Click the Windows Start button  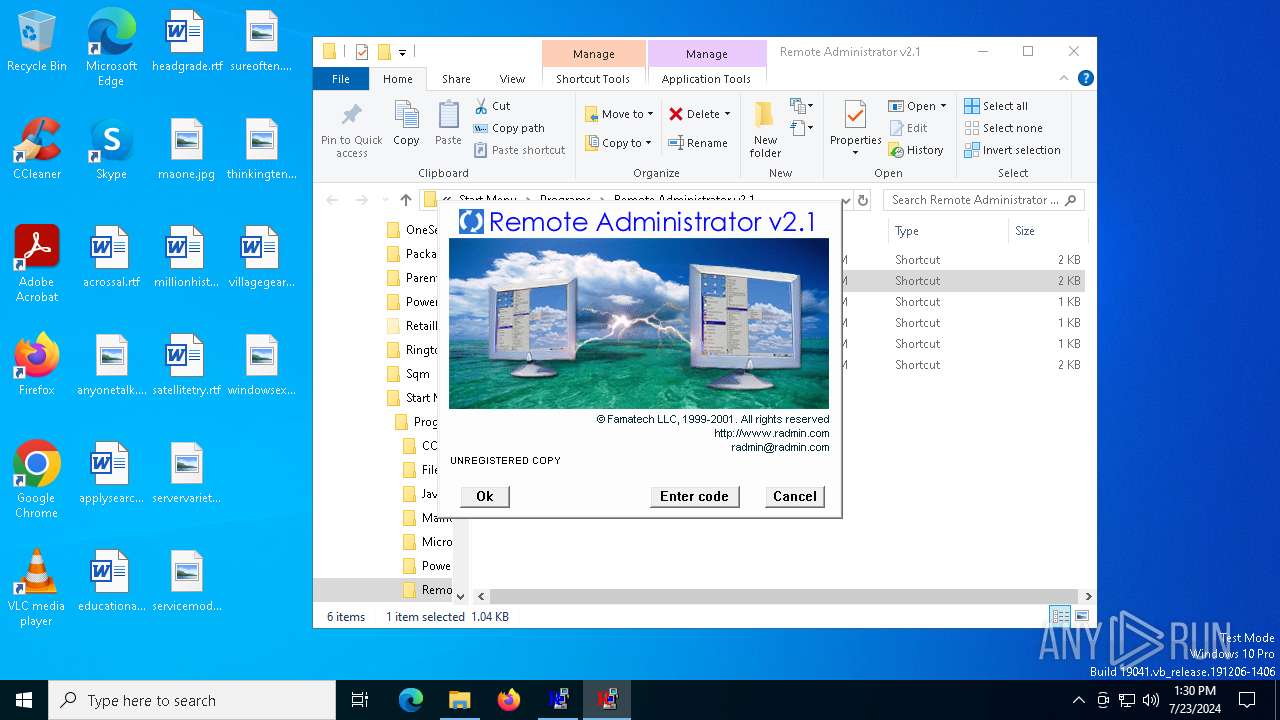[x=24, y=700]
